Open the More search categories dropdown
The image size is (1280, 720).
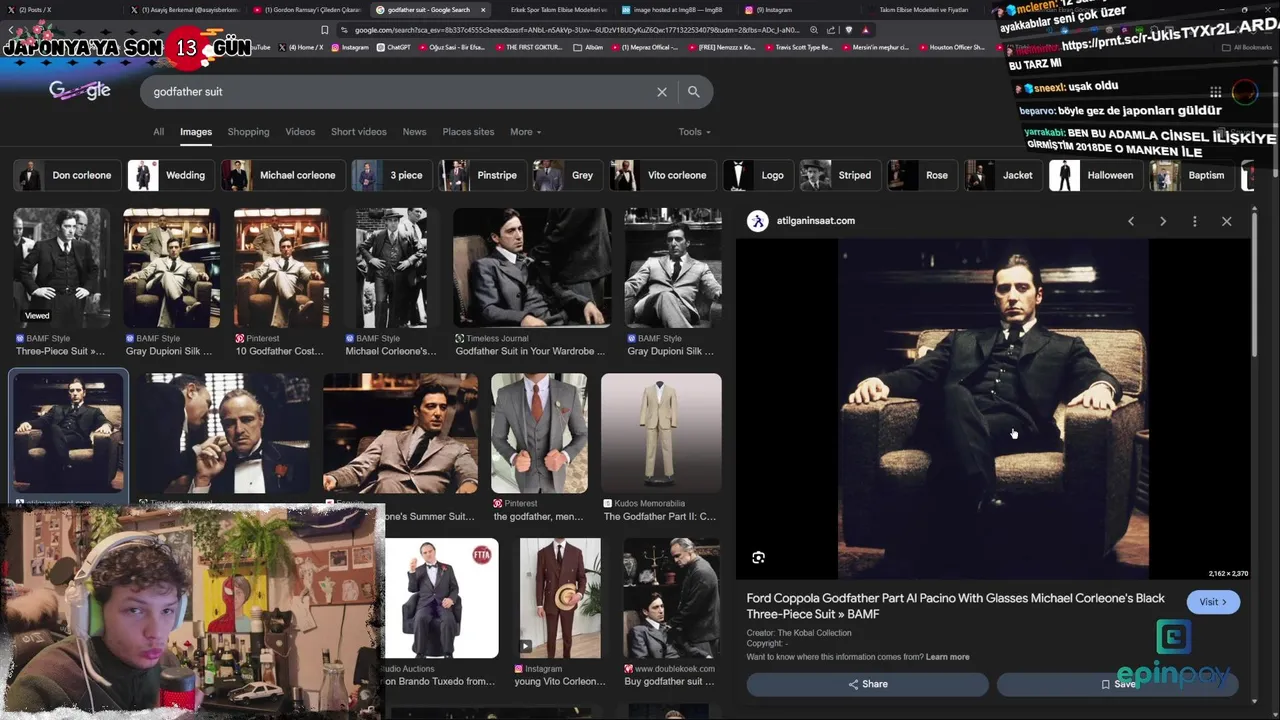tap(525, 132)
